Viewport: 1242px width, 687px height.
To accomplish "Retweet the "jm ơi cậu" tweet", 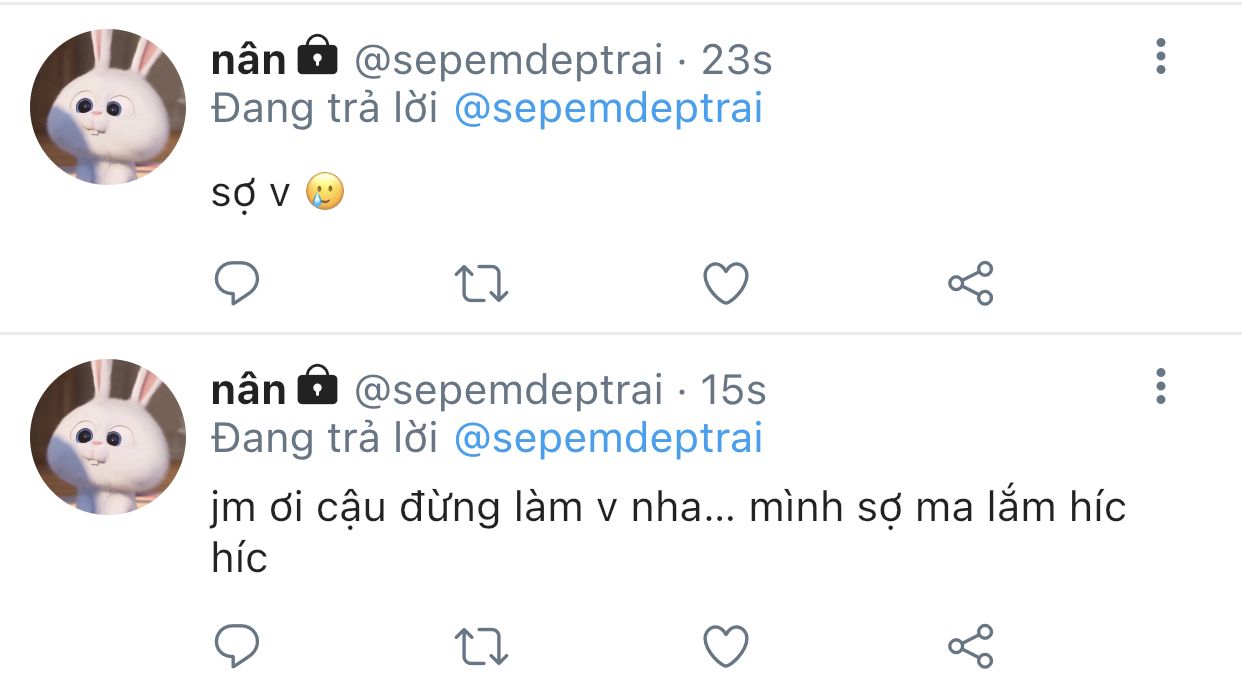I will click(482, 646).
